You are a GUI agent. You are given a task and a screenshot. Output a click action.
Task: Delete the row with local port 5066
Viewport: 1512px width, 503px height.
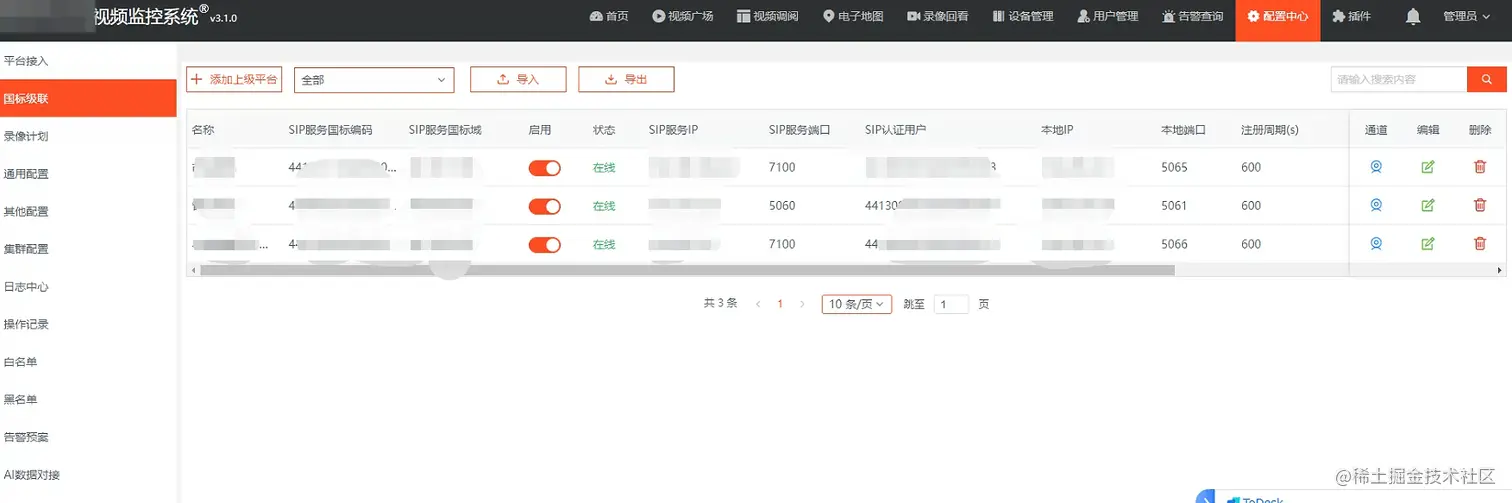[1480, 243]
